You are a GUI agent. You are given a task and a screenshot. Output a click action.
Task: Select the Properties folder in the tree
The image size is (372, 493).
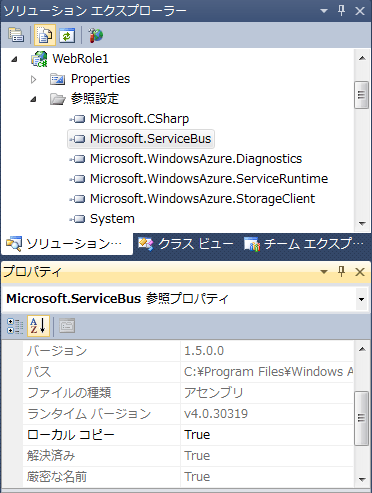click(100, 79)
